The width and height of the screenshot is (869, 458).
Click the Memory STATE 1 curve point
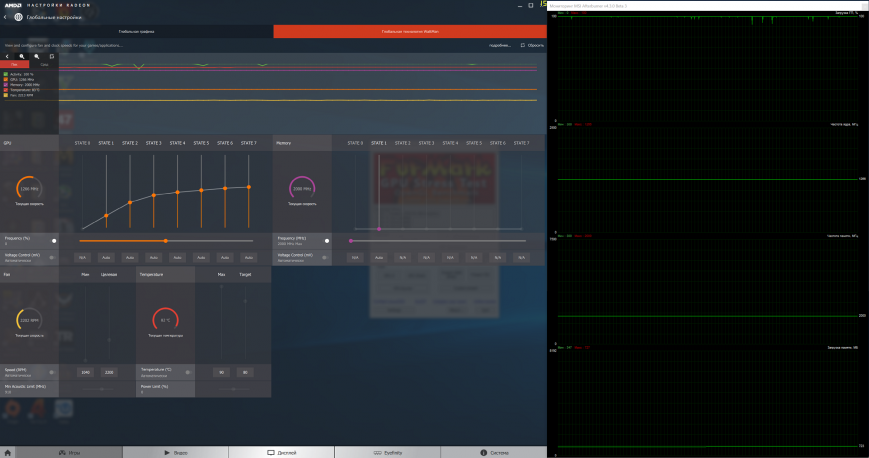tap(379, 228)
